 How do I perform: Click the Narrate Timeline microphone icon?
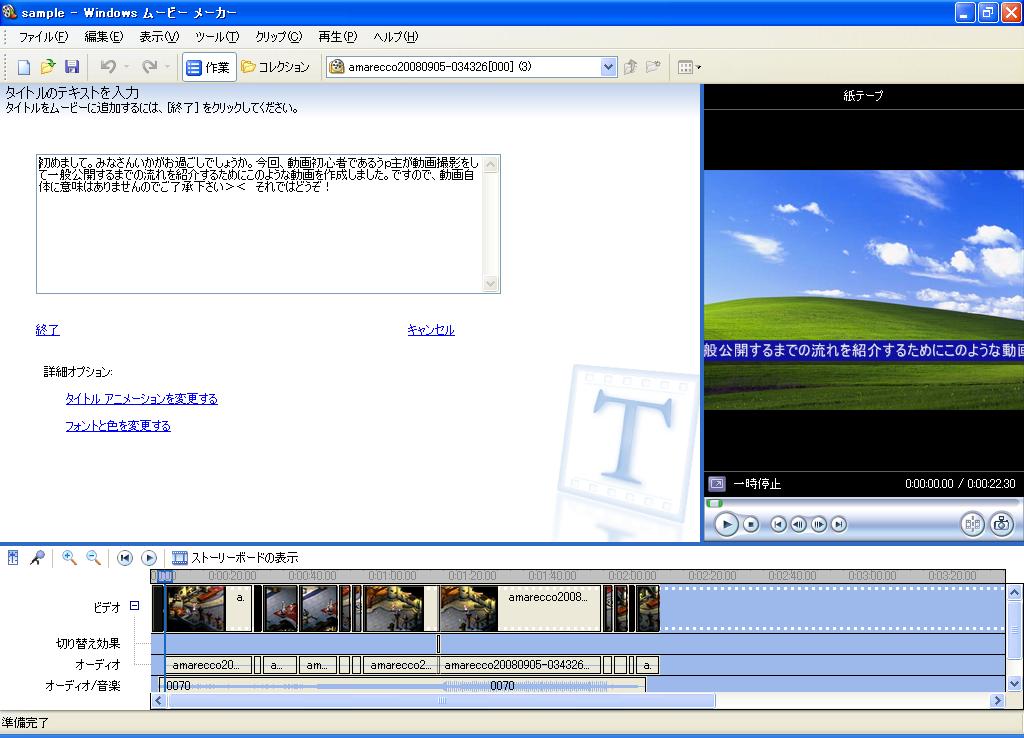point(37,558)
